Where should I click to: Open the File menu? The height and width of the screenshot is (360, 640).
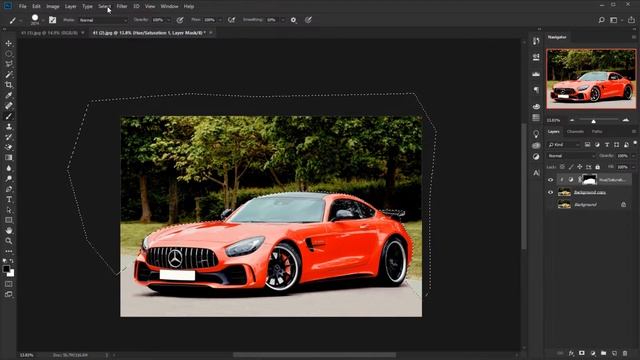point(22,7)
